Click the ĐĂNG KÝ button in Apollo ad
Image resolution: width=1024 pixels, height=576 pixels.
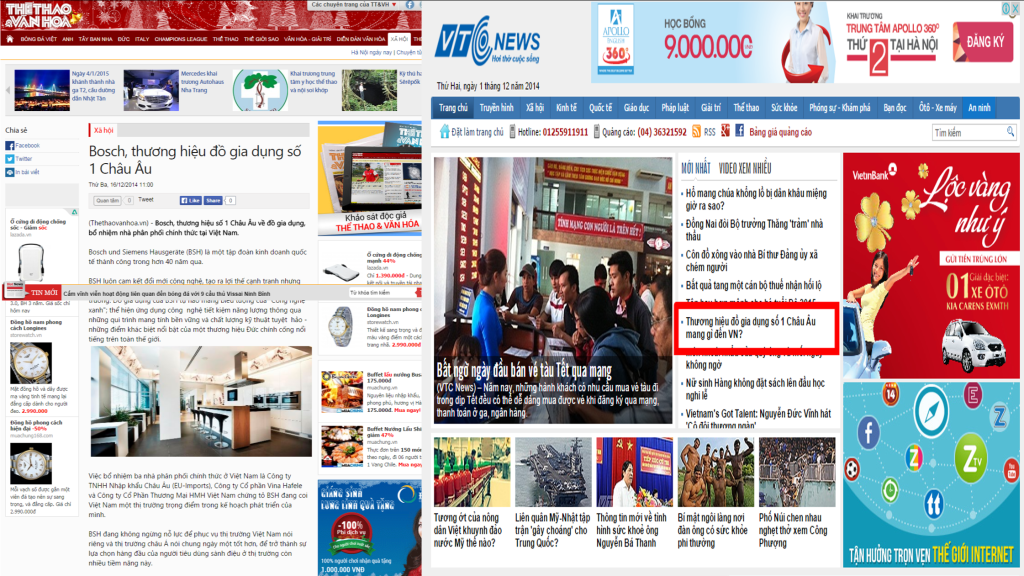point(984,42)
